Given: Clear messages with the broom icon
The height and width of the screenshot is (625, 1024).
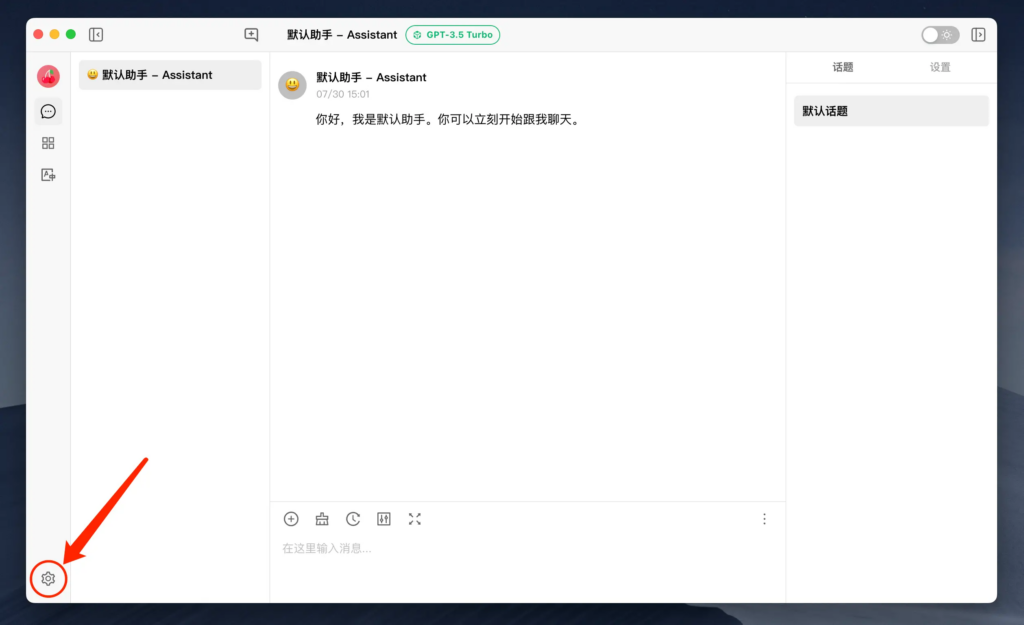Looking at the screenshot, I should 322,519.
